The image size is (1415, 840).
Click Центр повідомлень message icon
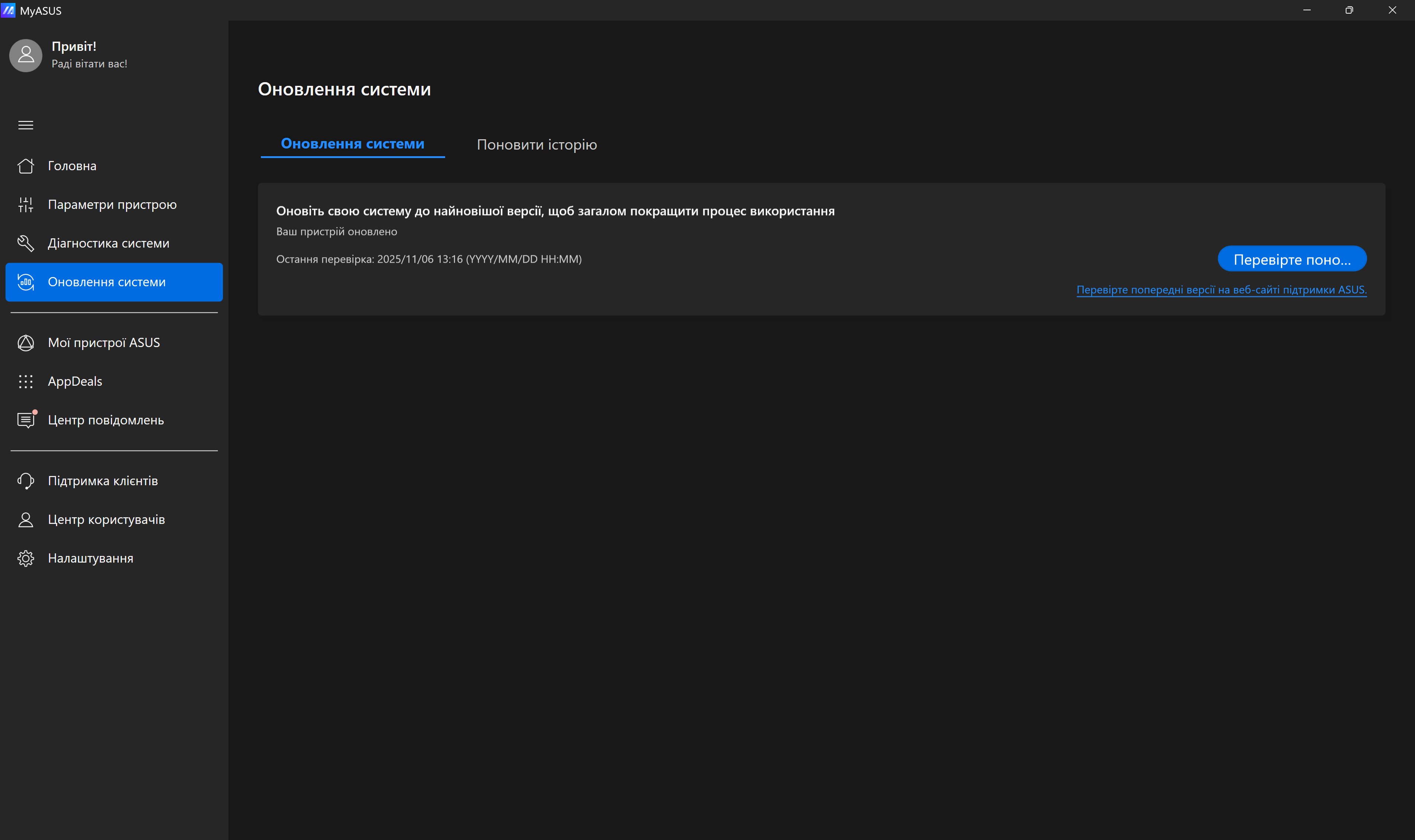[x=25, y=420]
